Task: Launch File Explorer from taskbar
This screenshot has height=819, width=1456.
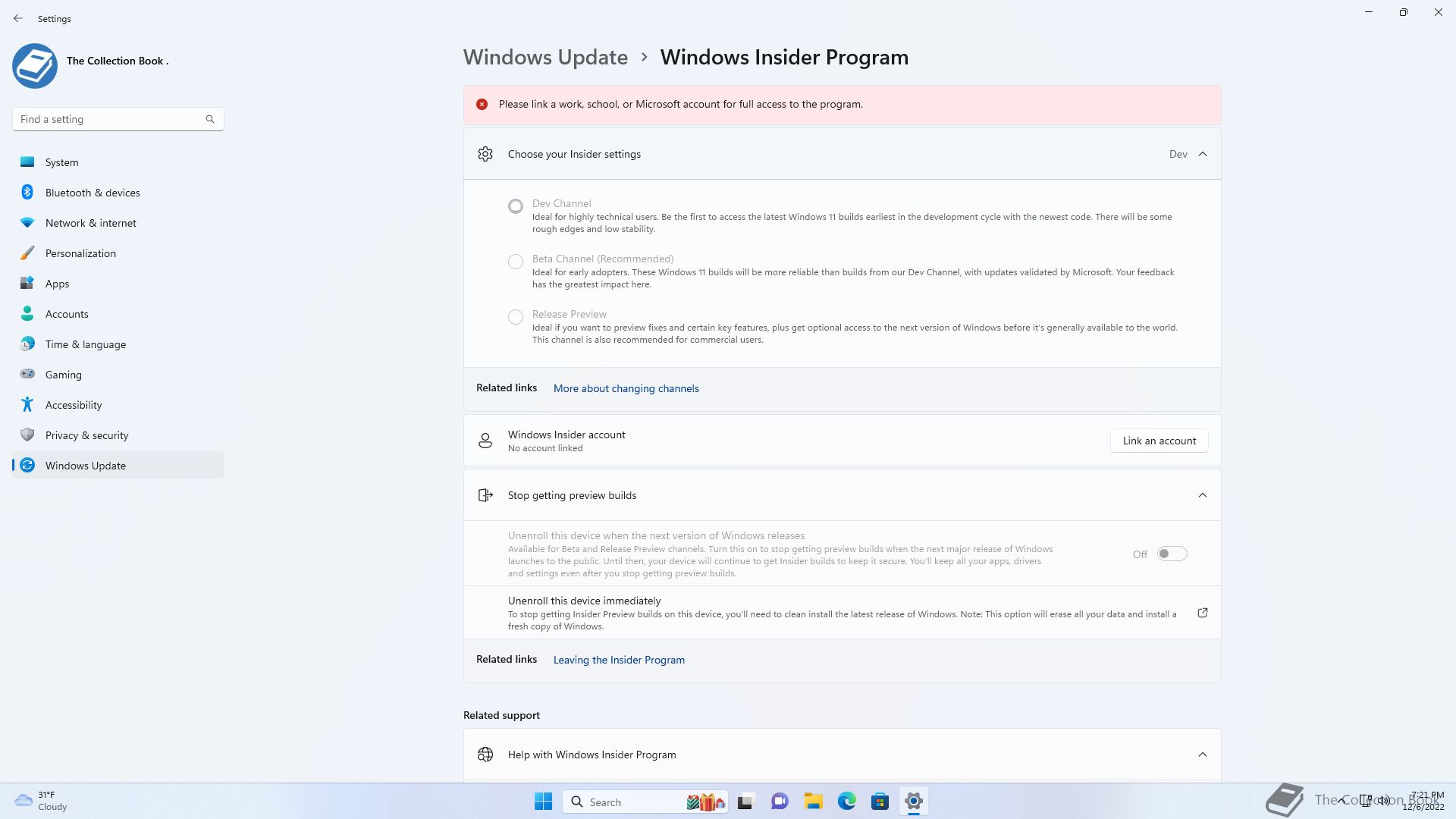Action: point(814,802)
